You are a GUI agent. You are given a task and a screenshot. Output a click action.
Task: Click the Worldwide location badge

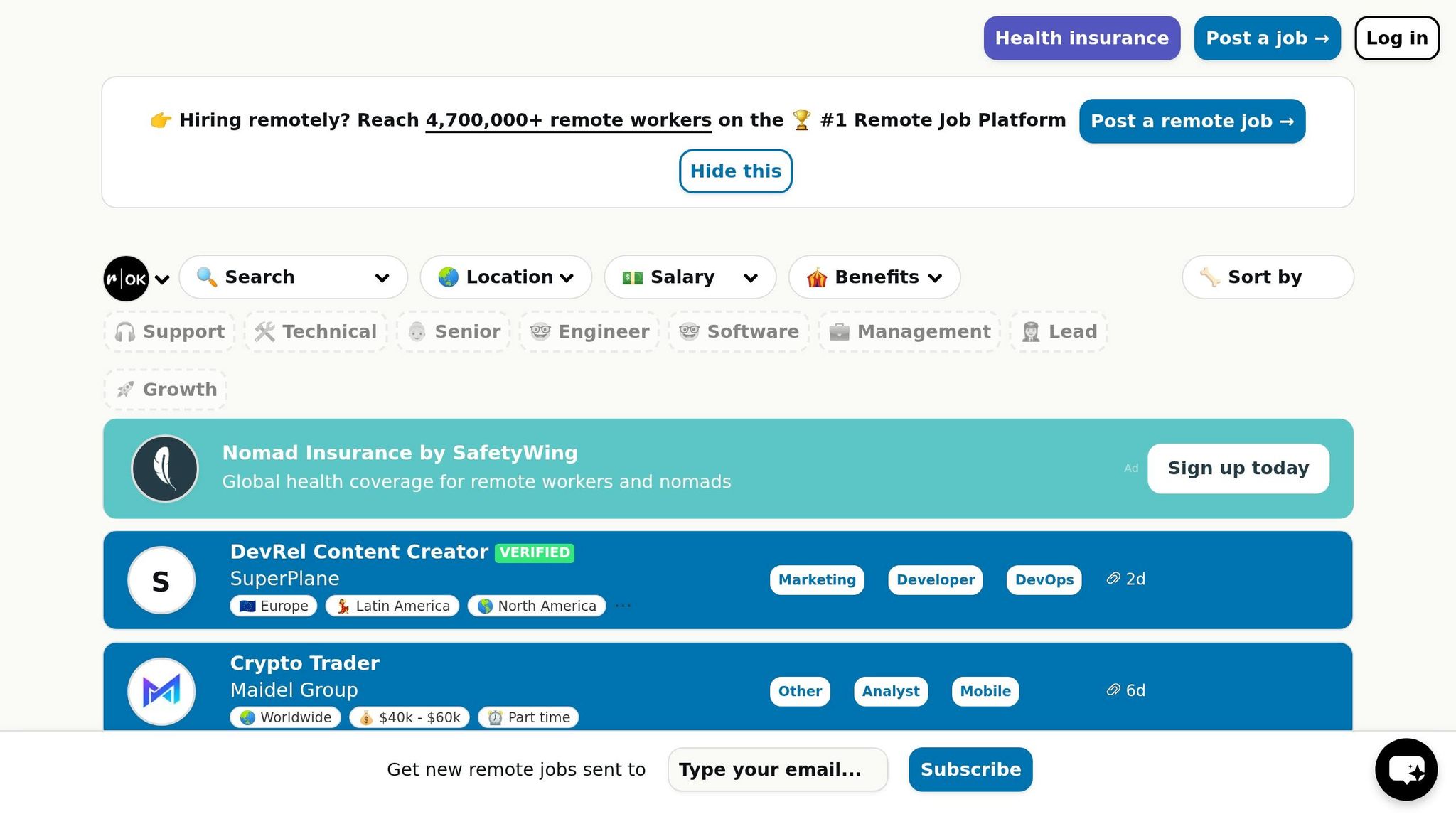point(285,717)
